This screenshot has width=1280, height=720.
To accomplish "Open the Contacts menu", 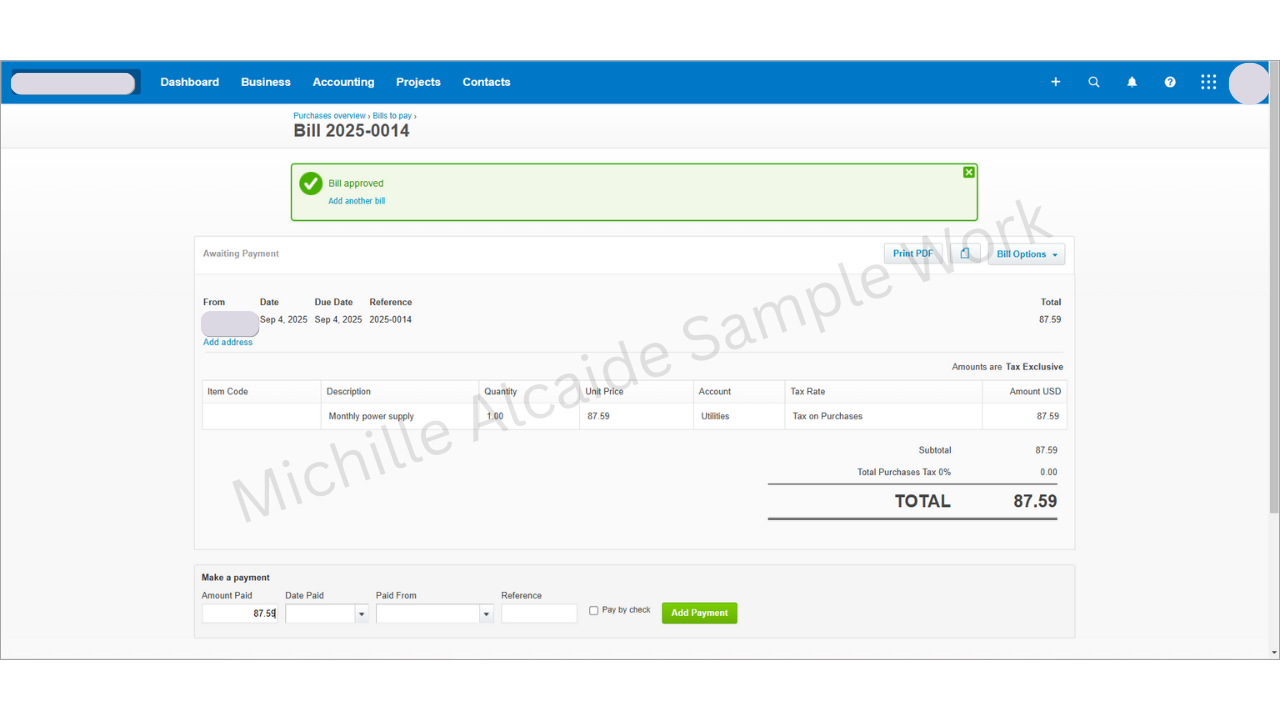I will click(x=487, y=82).
